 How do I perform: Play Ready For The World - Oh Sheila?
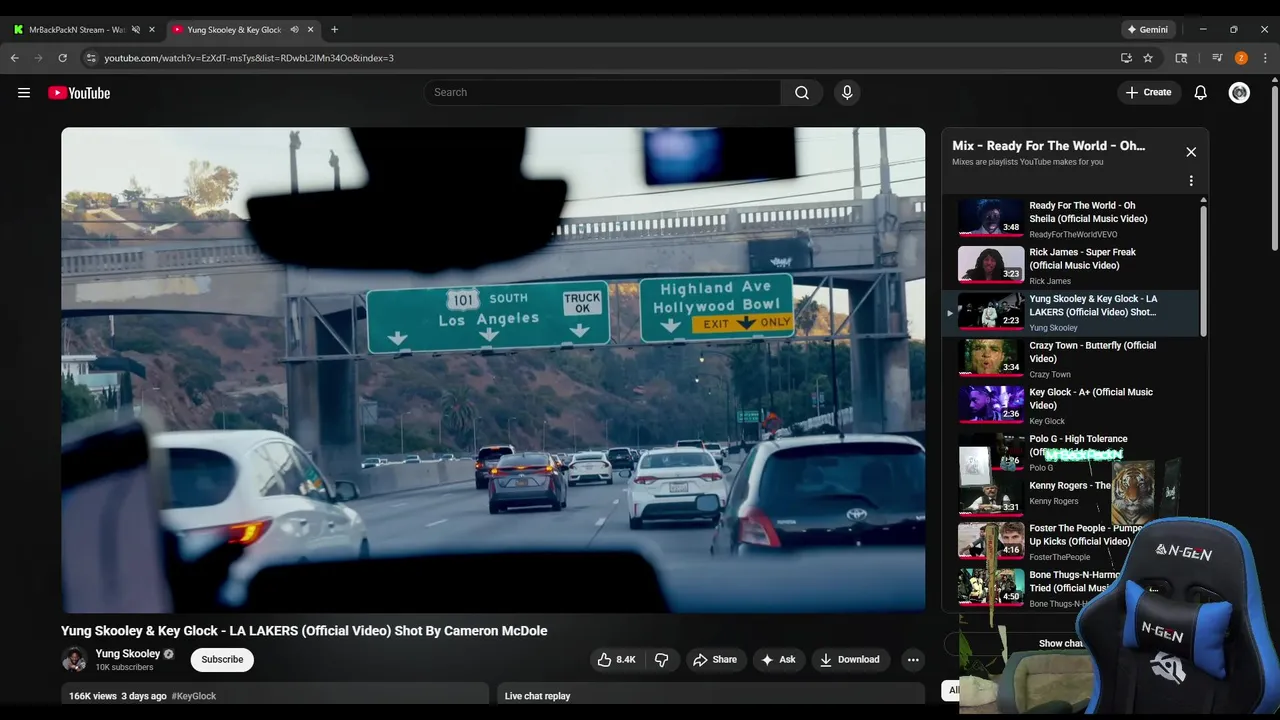click(x=1072, y=219)
